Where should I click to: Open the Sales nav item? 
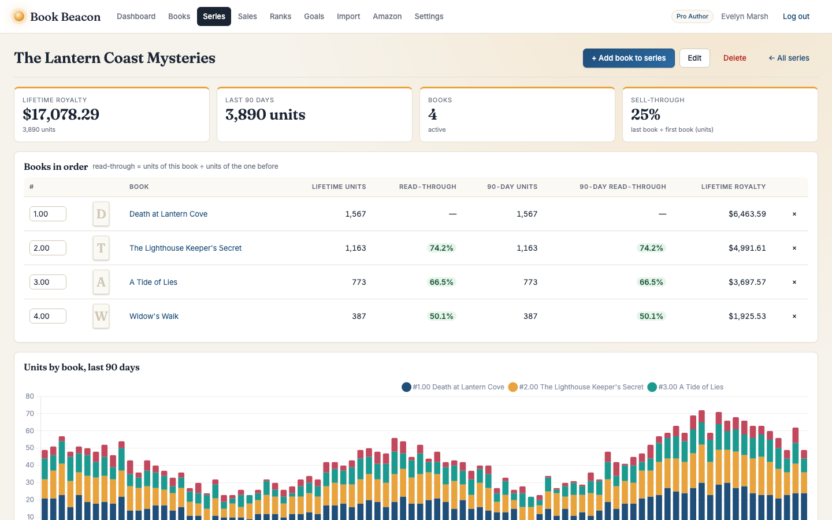click(x=247, y=16)
